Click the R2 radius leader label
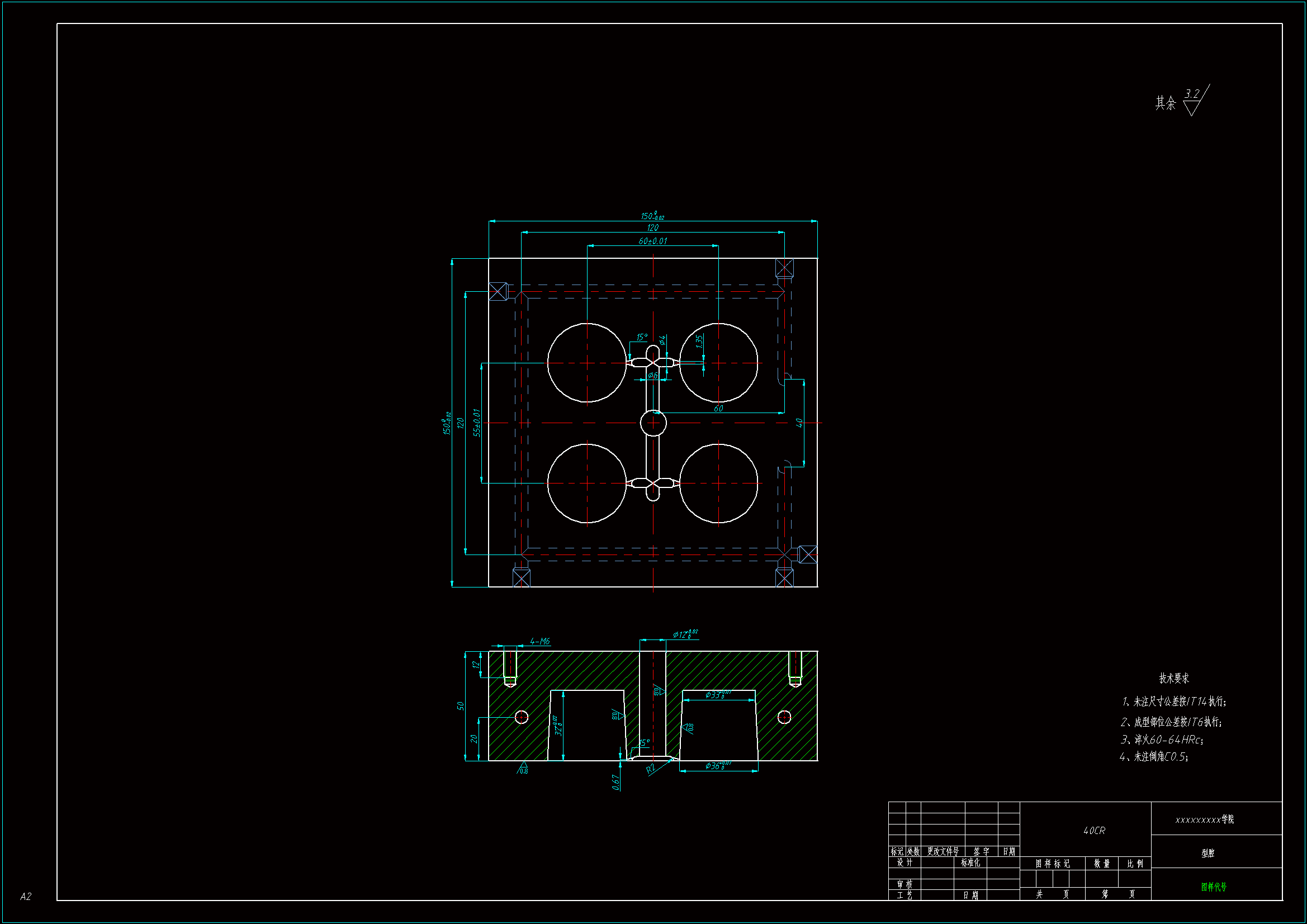This screenshot has width=1307, height=924. coord(651,769)
